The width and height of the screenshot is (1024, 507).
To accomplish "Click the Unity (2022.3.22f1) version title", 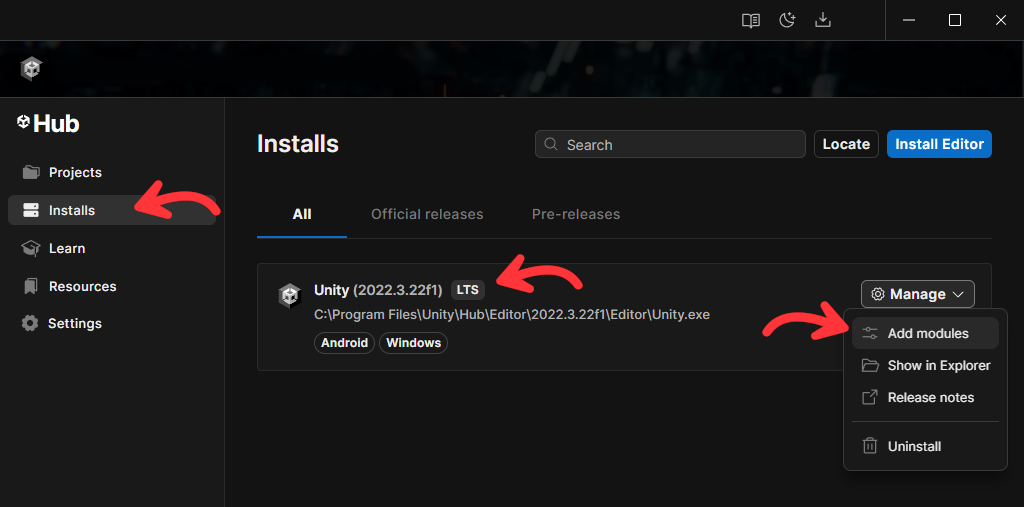I will coord(378,290).
